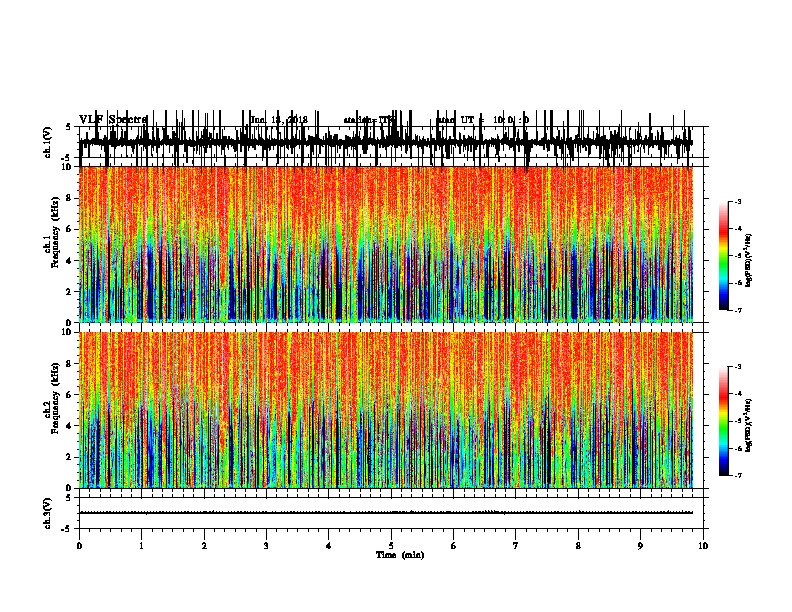Image resolution: width=792 pixels, height=612 pixels.
Task: Click the '10' minute tick label on time axis
Action: tap(703, 546)
